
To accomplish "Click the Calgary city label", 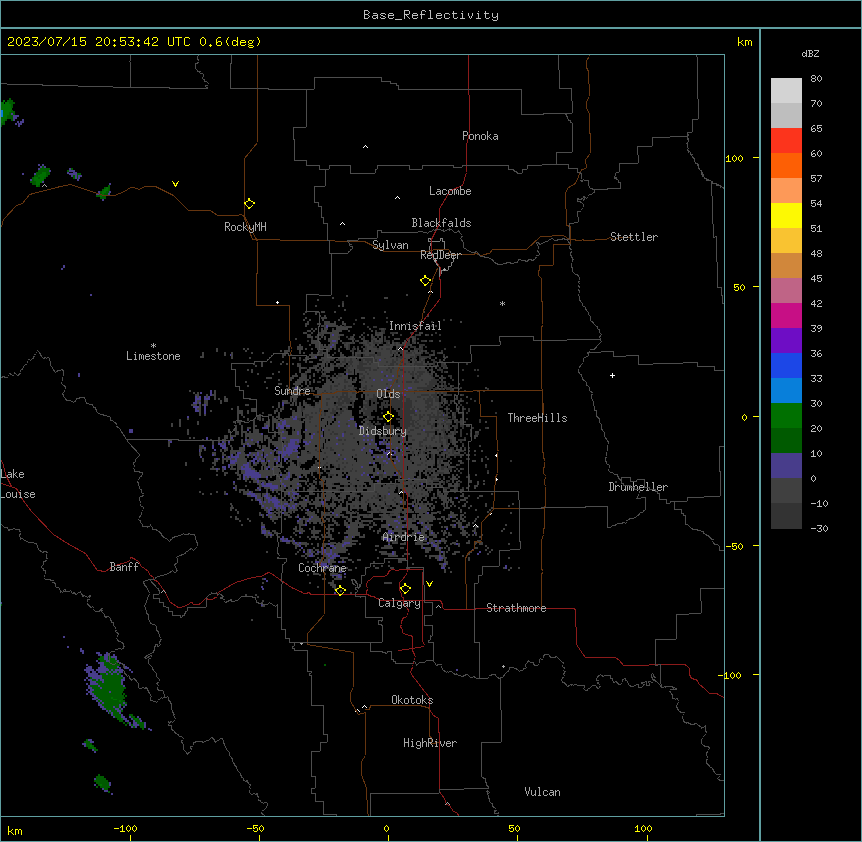I will [x=399, y=603].
